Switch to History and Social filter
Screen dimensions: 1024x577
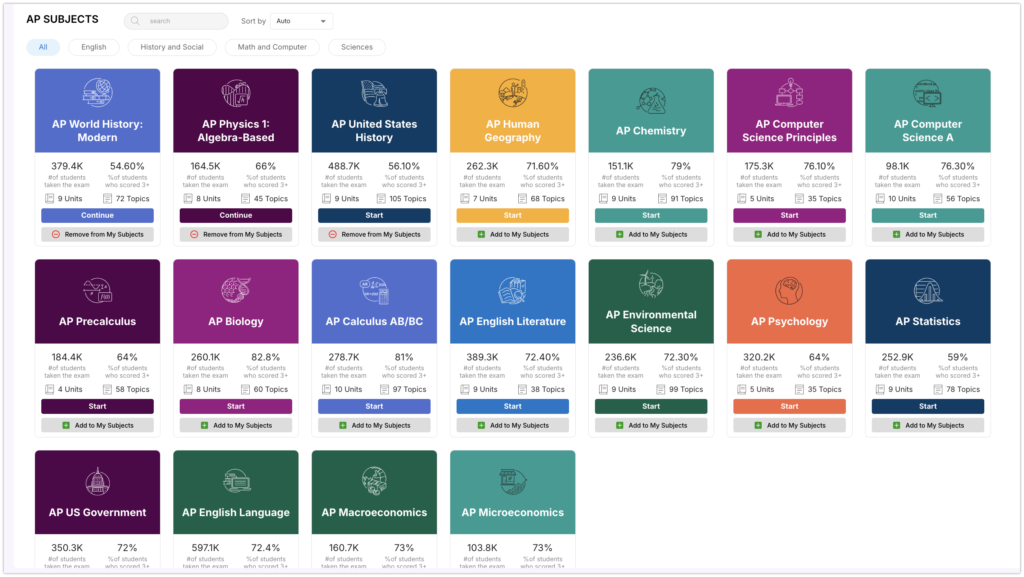coord(172,47)
